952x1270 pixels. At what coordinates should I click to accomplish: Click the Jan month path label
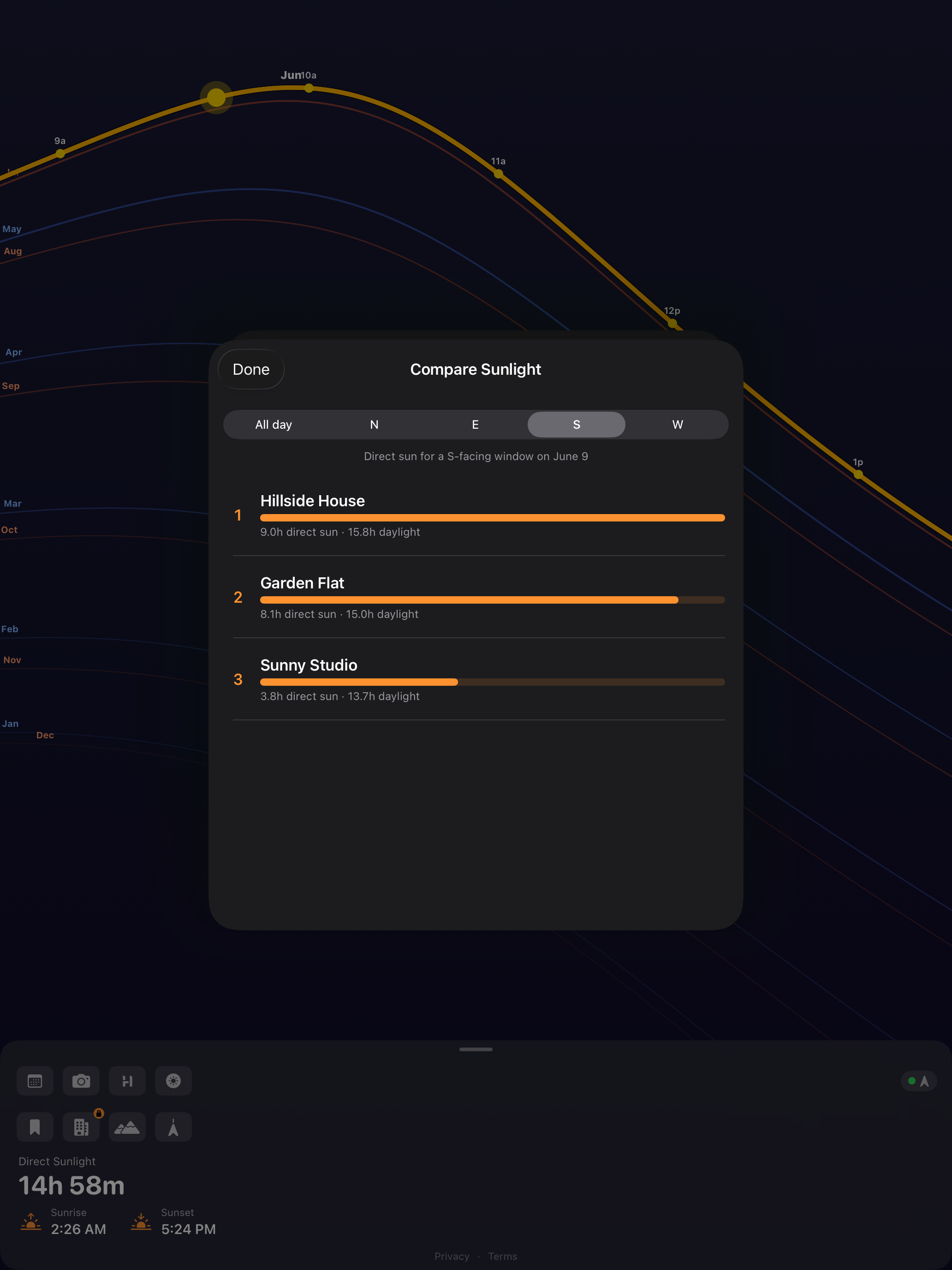(x=10, y=724)
